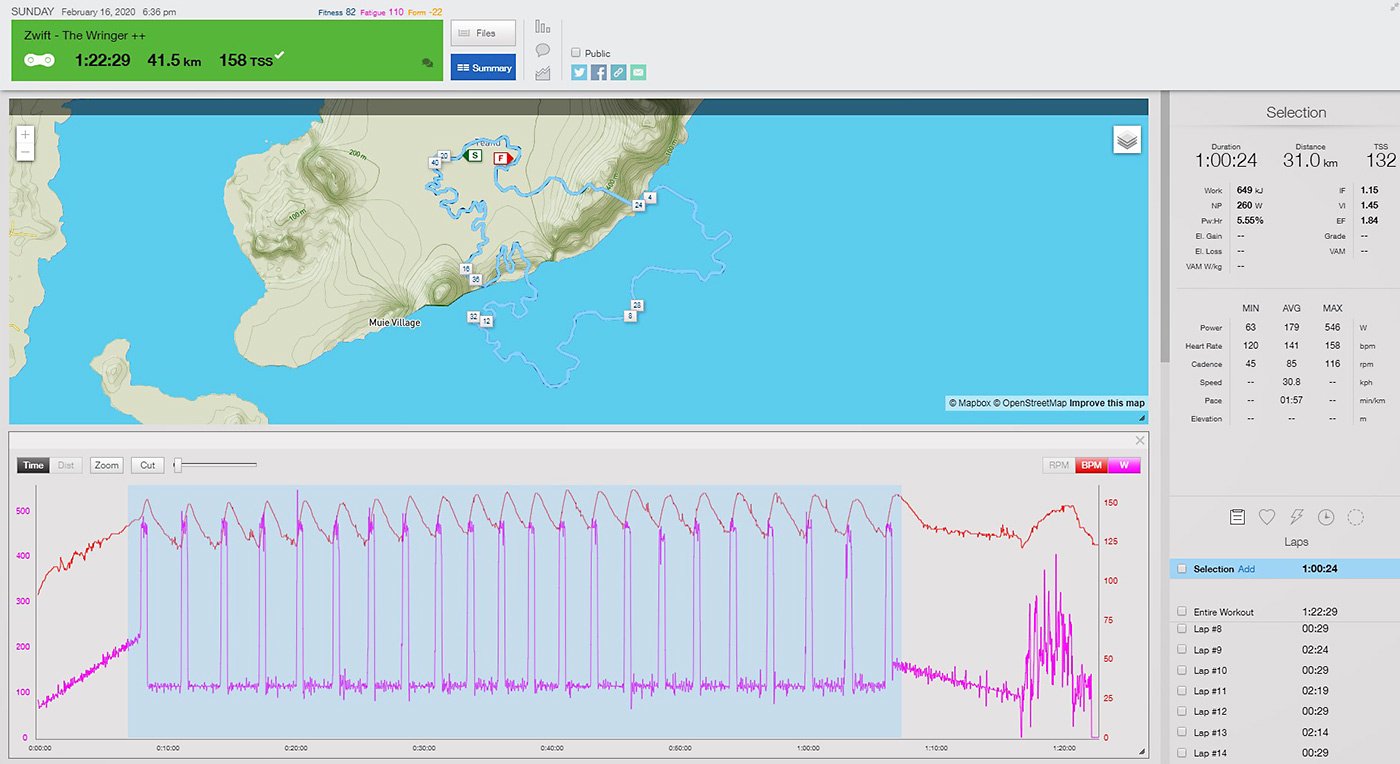The image size is (1400, 764).
Task: Toggle the BPM heart rate series
Action: 1091,465
